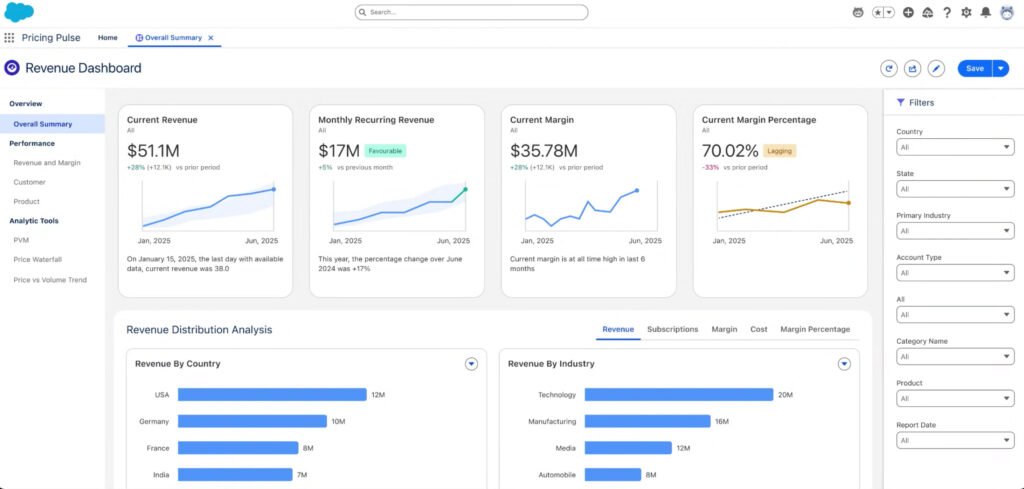Open the Save button dropdown arrow
Viewport: 1024px width, 489px height.
[x=1000, y=68]
